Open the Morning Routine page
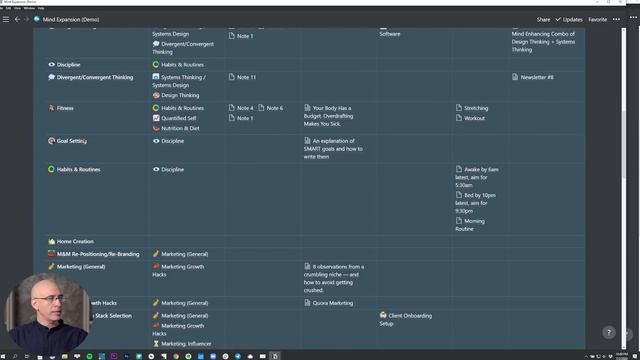The height and width of the screenshot is (360, 640). pos(470,224)
